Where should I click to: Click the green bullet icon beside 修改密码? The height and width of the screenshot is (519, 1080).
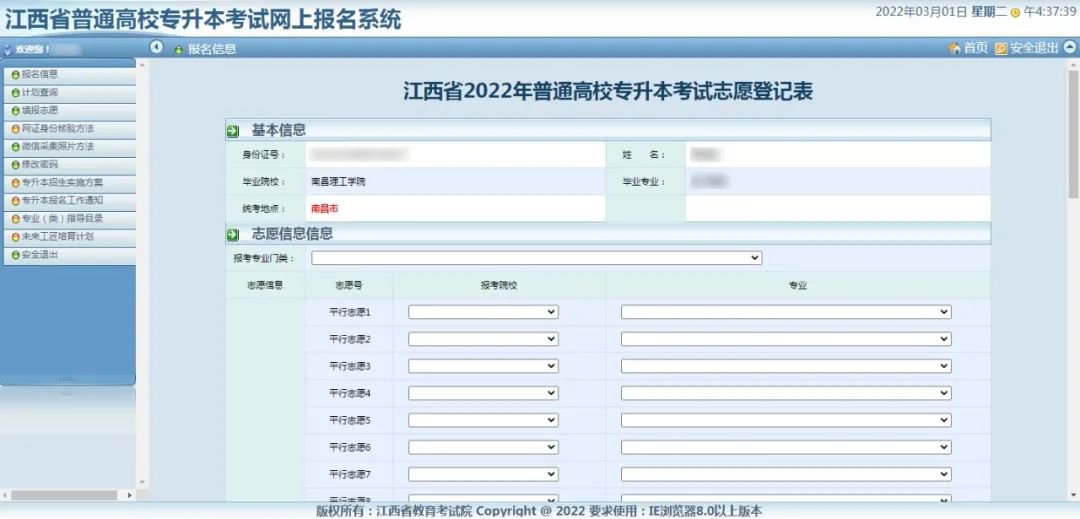point(15,165)
